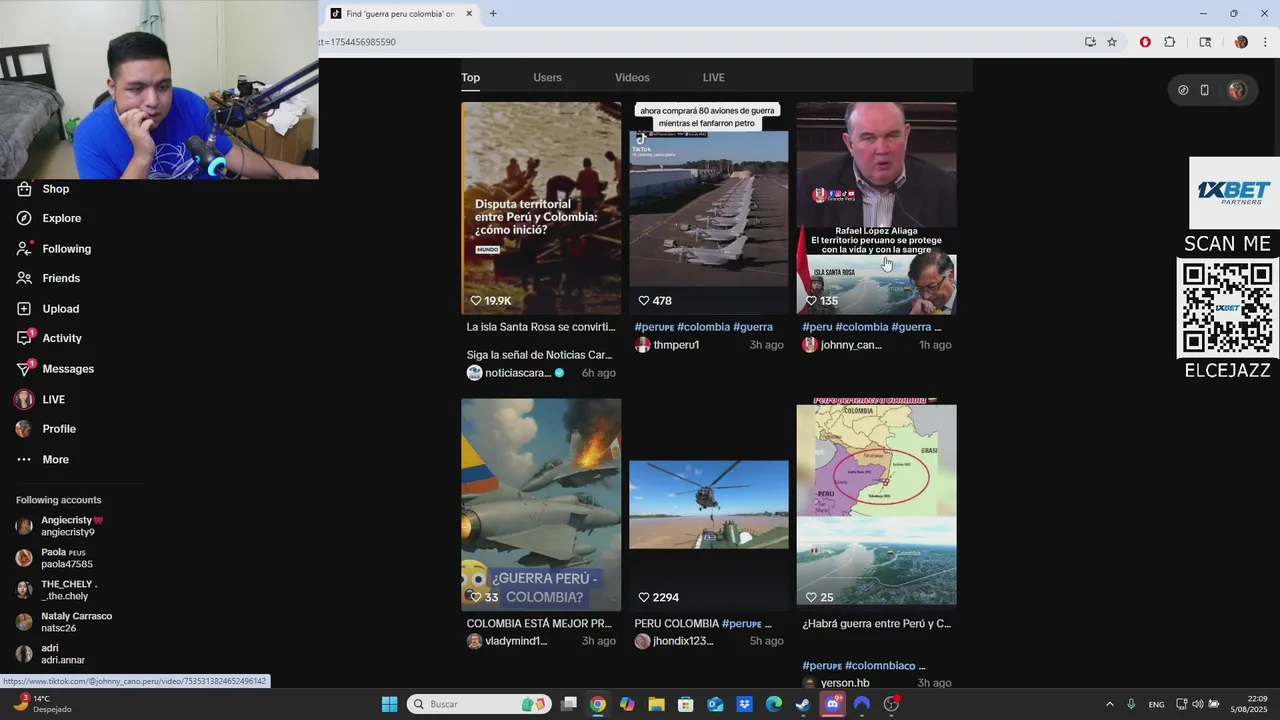Open the TikTok profile avatar menu
Viewport: 1280px width, 720px height.
point(1237,90)
